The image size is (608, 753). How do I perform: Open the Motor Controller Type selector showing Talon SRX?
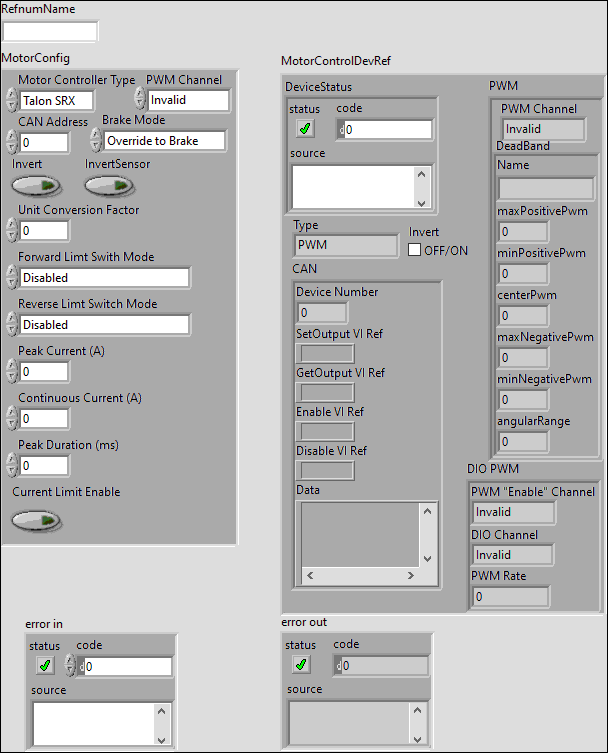(56, 101)
